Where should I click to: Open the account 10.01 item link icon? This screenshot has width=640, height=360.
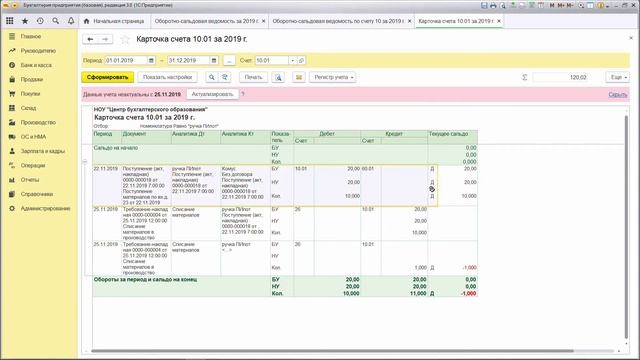click(301, 60)
